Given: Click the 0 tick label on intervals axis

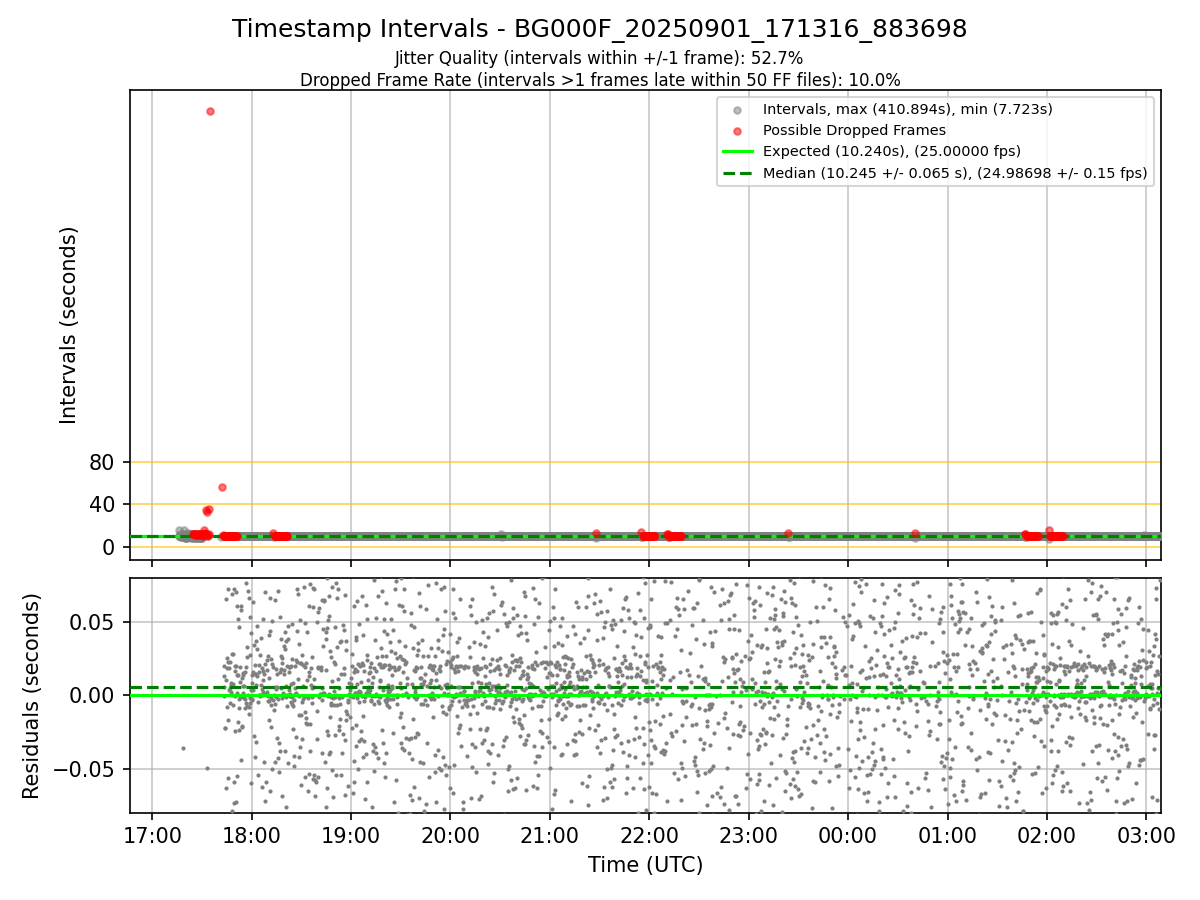Looking at the screenshot, I should [110, 547].
